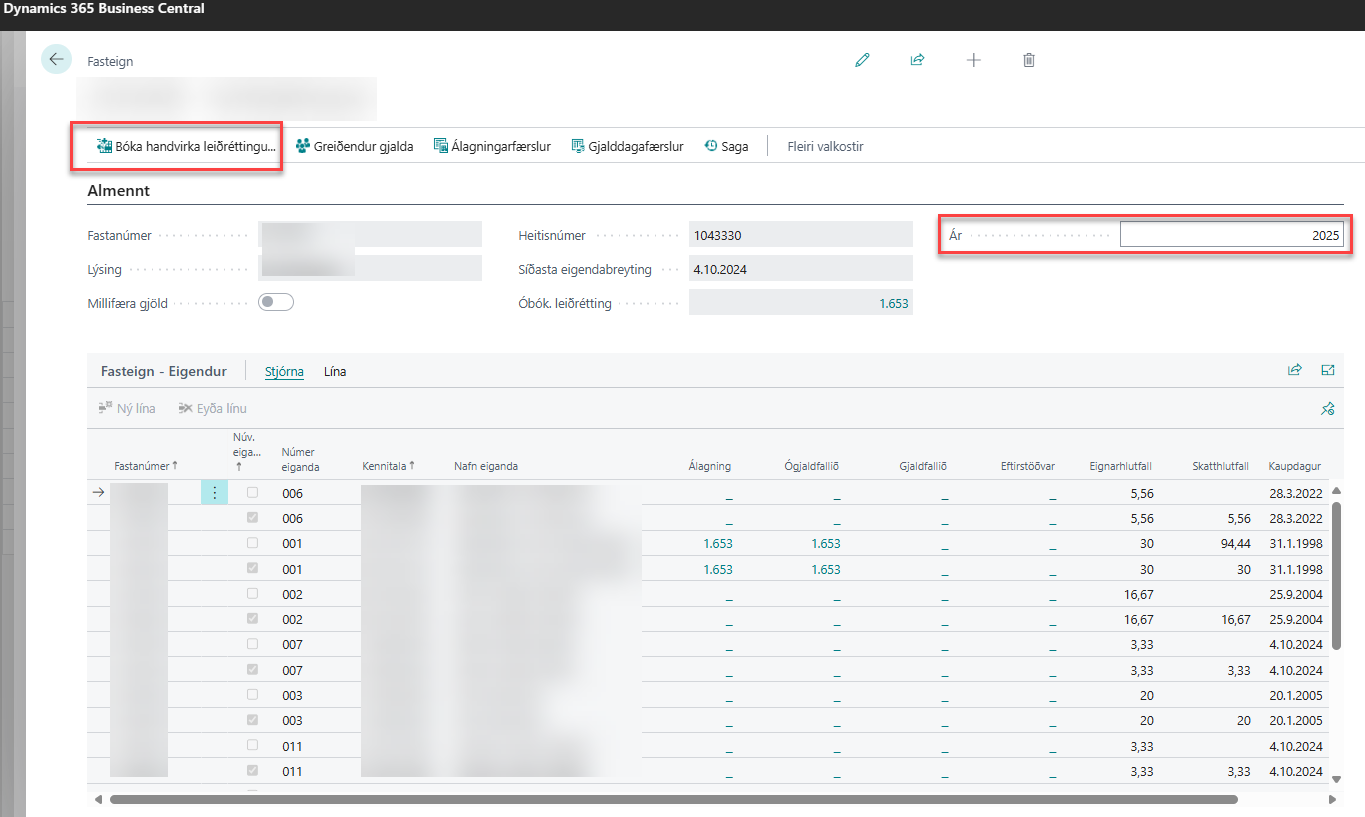This screenshot has width=1365, height=817.
Task: Open the three-dot row menu
Action: click(214, 493)
